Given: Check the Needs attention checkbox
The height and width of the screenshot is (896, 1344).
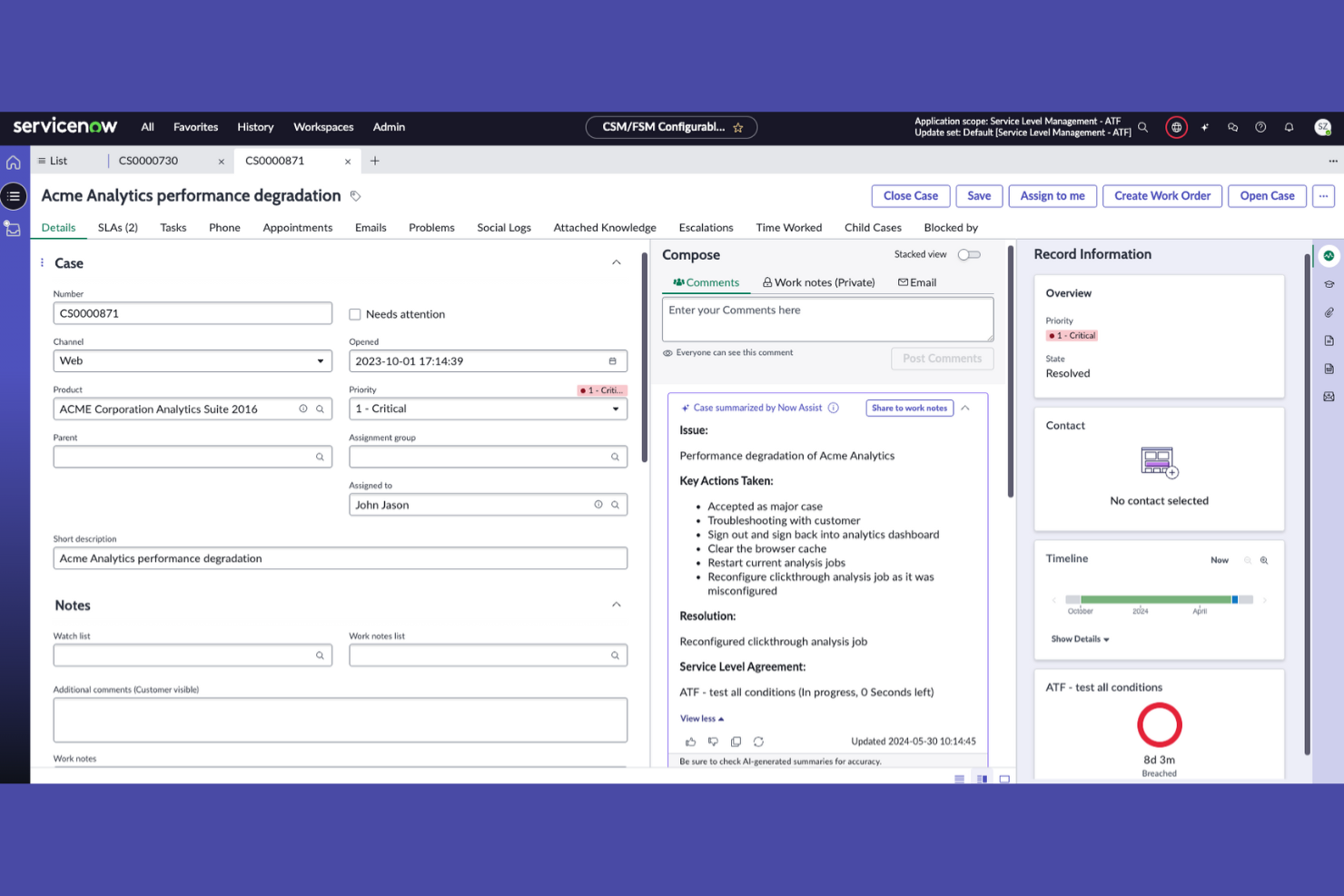Looking at the screenshot, I should (354, 314).
